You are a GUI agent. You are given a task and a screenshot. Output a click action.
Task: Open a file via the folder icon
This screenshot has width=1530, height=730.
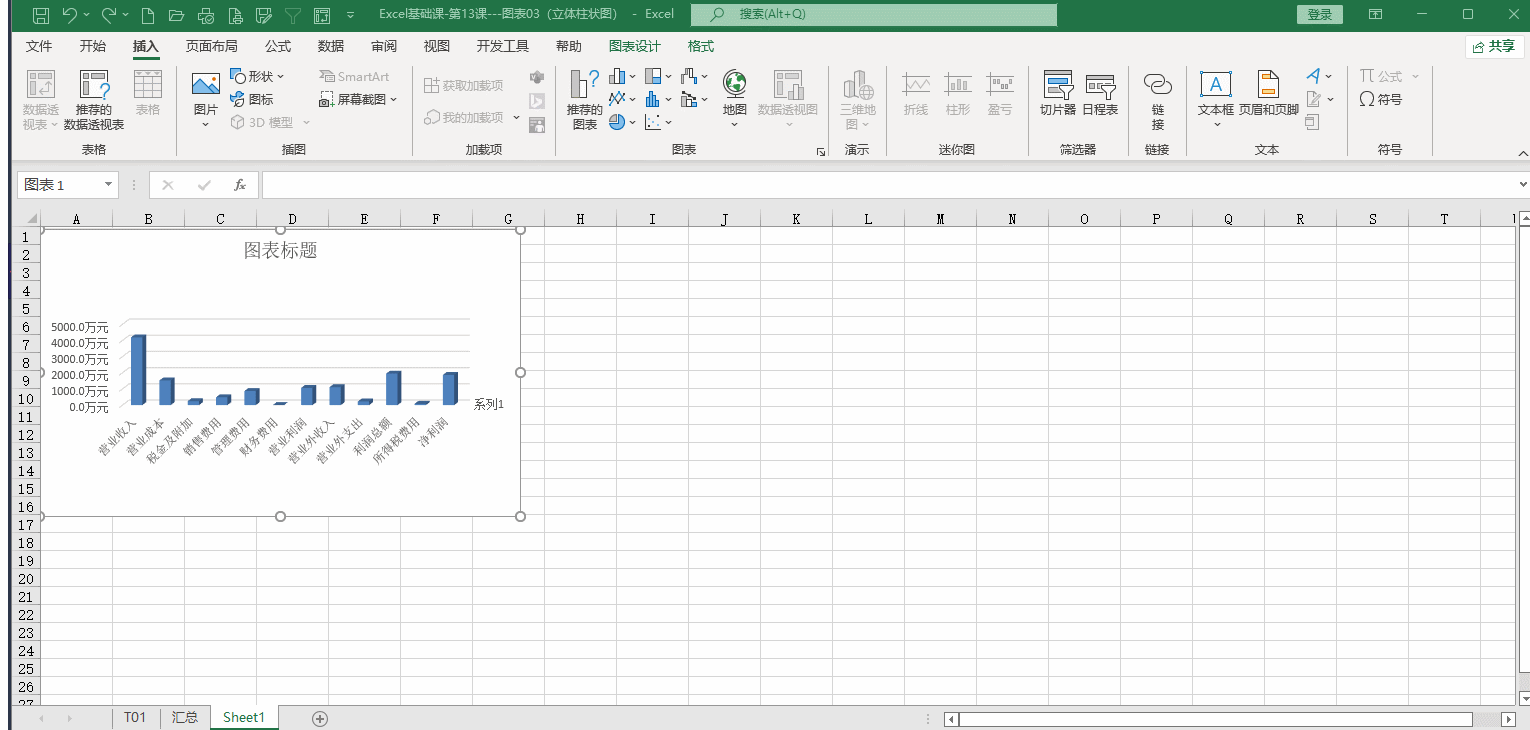click(176, 15)
